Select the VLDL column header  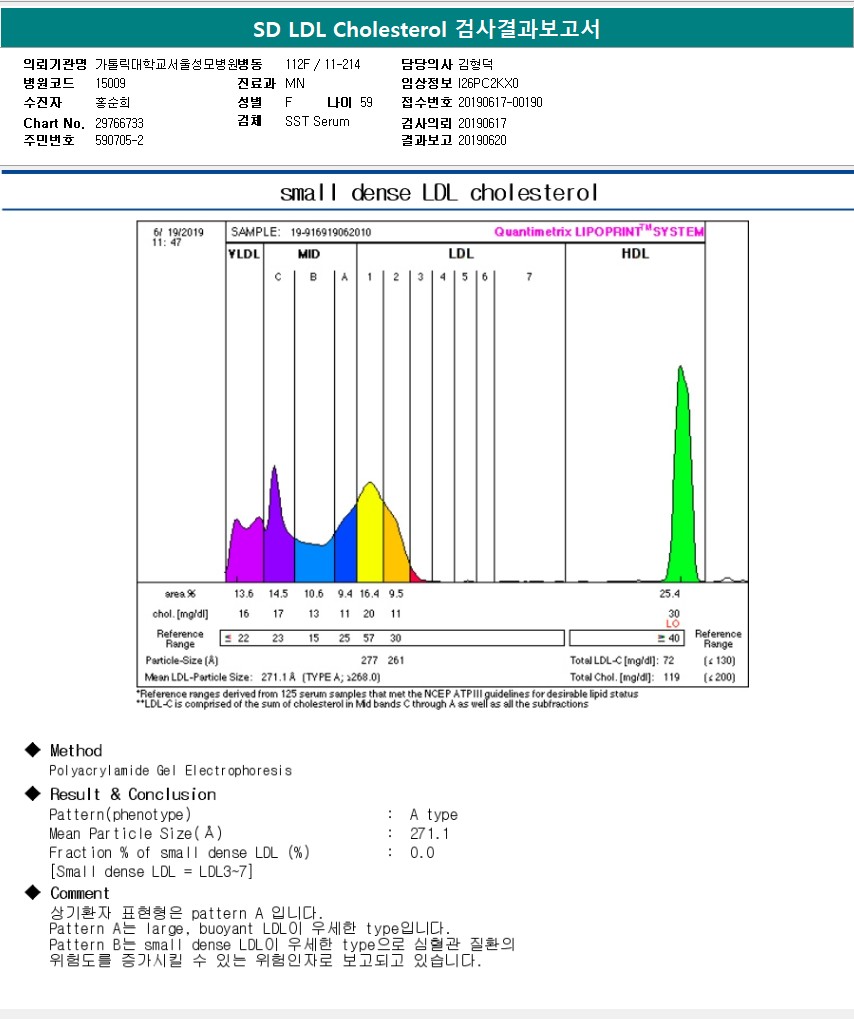[244, 254]
